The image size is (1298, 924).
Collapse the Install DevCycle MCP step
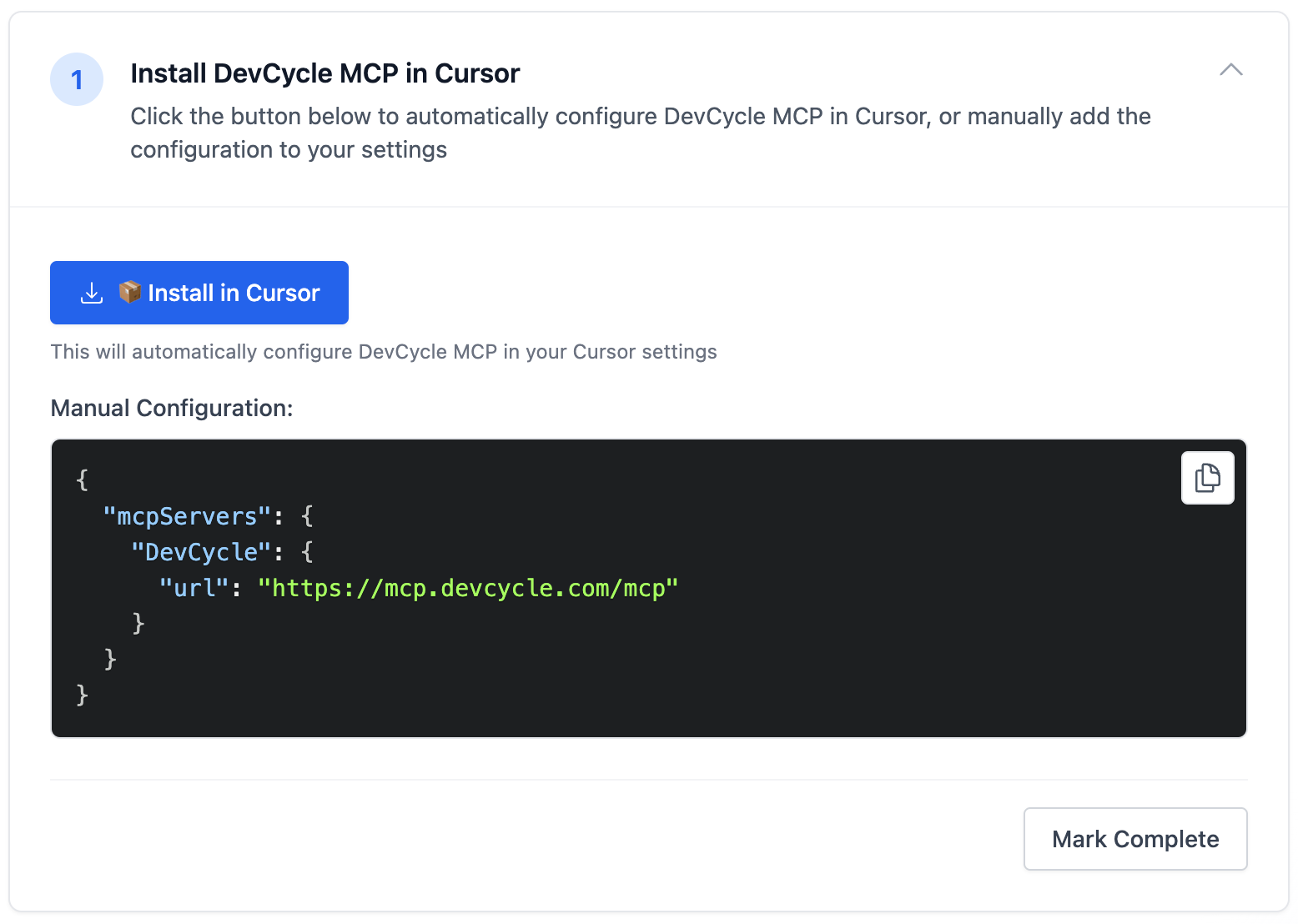1231,70
